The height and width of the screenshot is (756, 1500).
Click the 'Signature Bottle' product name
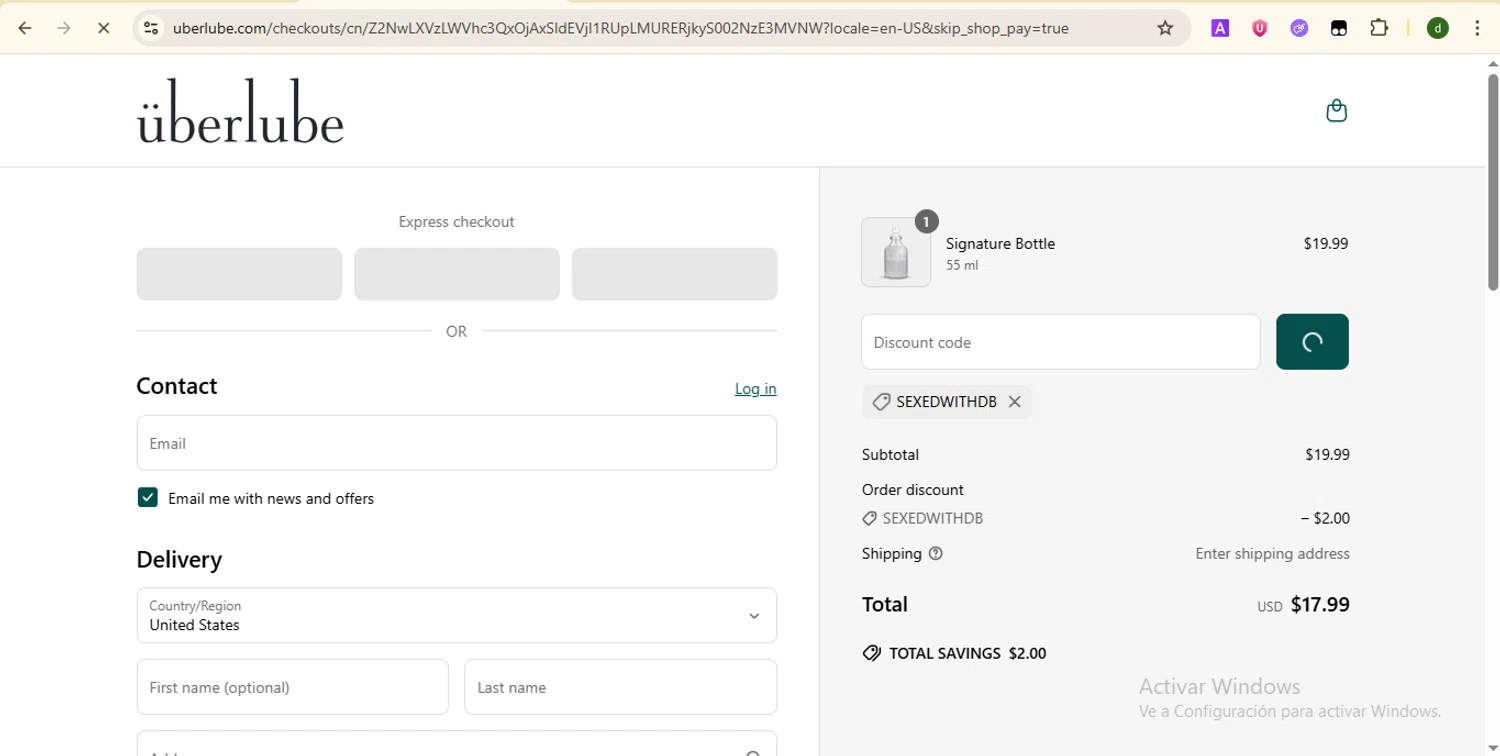(x=1000, y=244)
